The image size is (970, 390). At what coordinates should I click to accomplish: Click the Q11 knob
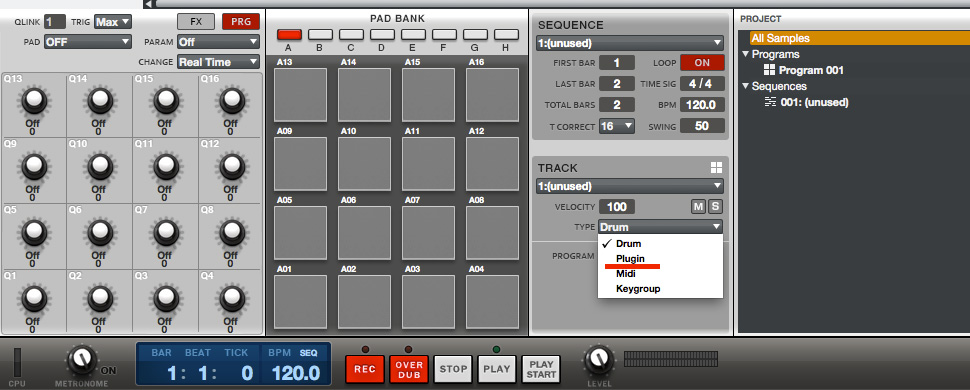(x=166, y=166)
